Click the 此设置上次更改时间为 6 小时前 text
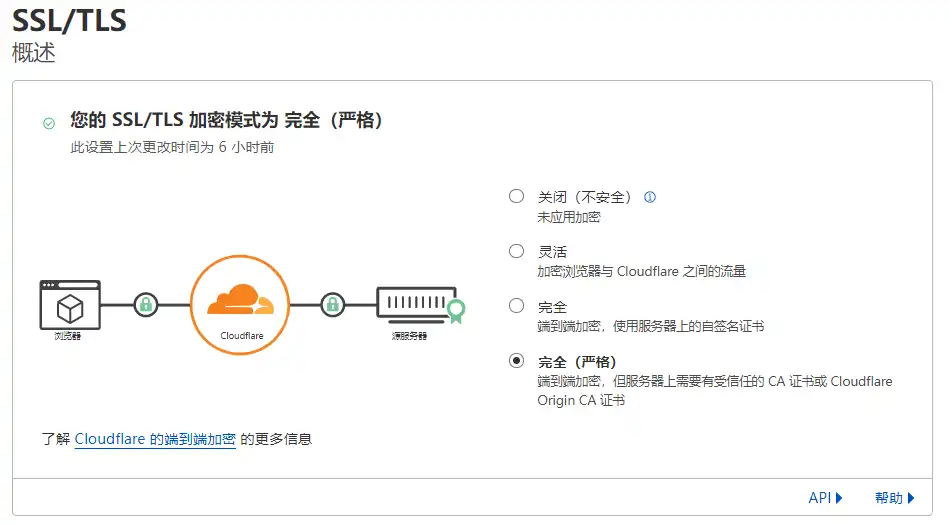The width and height of the screenshot is (949, 525). (172, 147)
